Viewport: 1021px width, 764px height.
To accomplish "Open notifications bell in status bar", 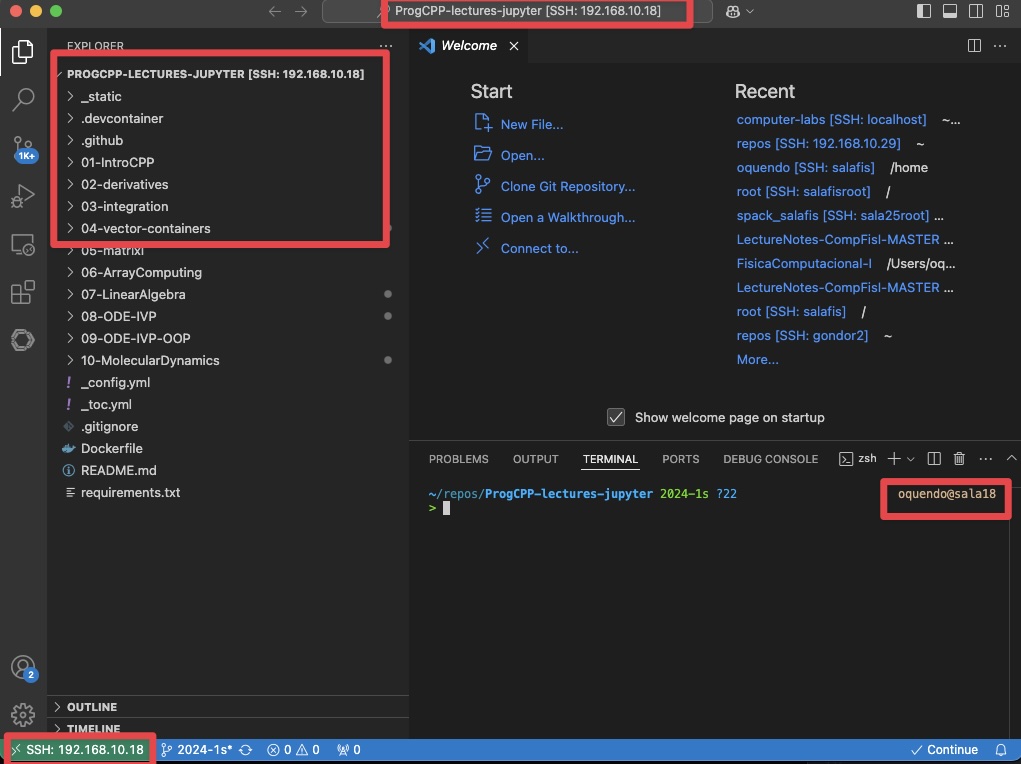I will click(x=1001, y=750).
